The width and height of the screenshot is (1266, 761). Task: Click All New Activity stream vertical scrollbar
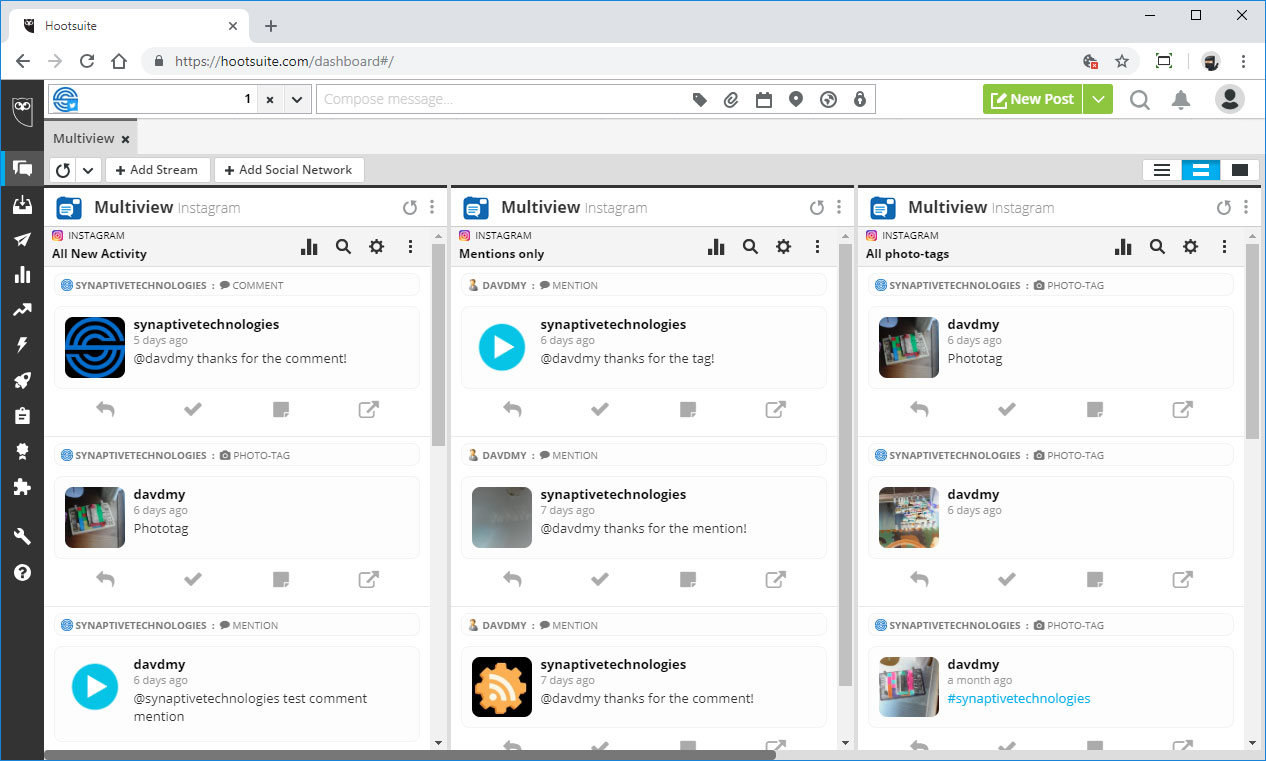(x=438, y=345)
